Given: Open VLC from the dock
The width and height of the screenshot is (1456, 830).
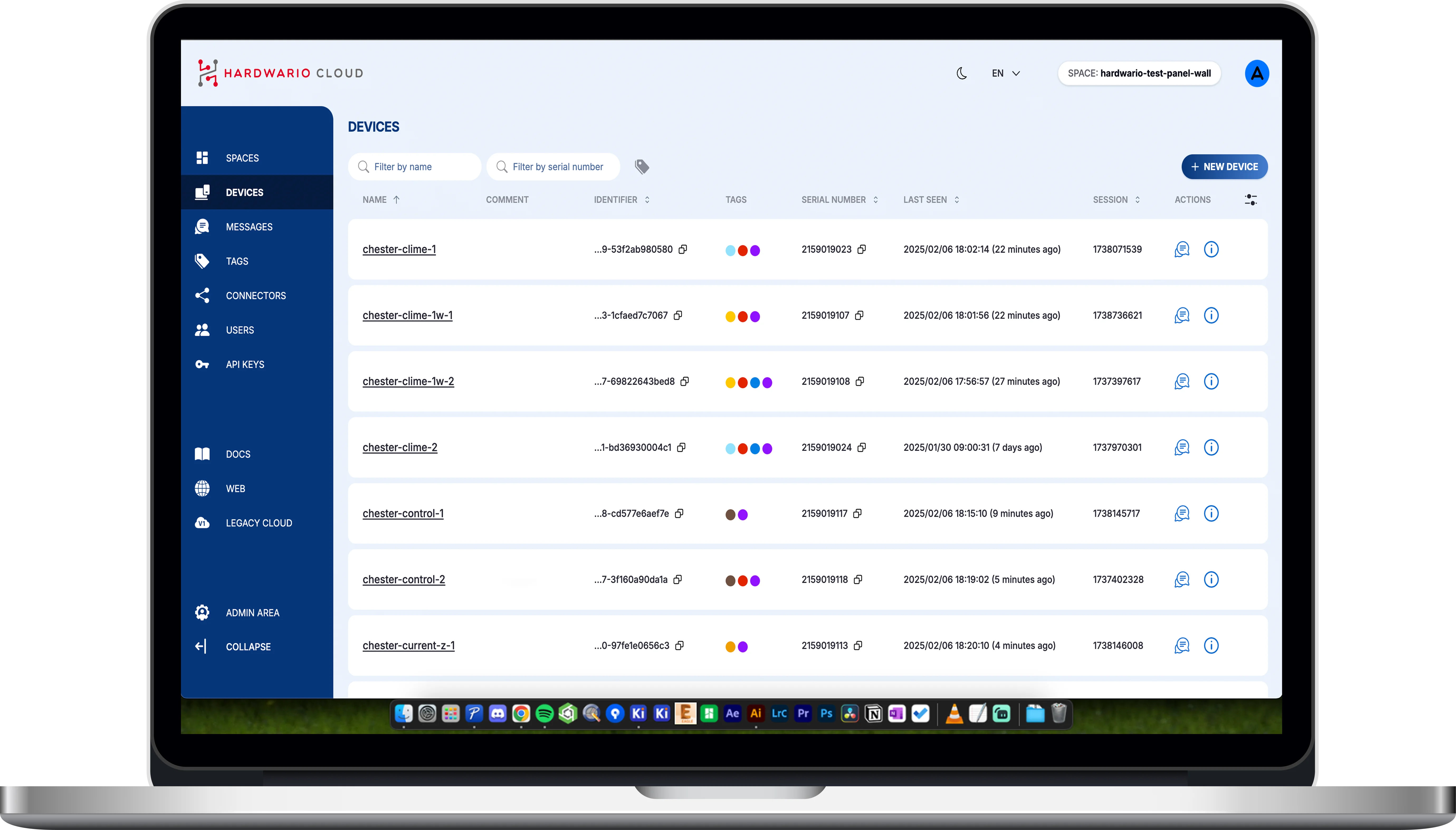Looking at the screenshot, I should (954, 714).
